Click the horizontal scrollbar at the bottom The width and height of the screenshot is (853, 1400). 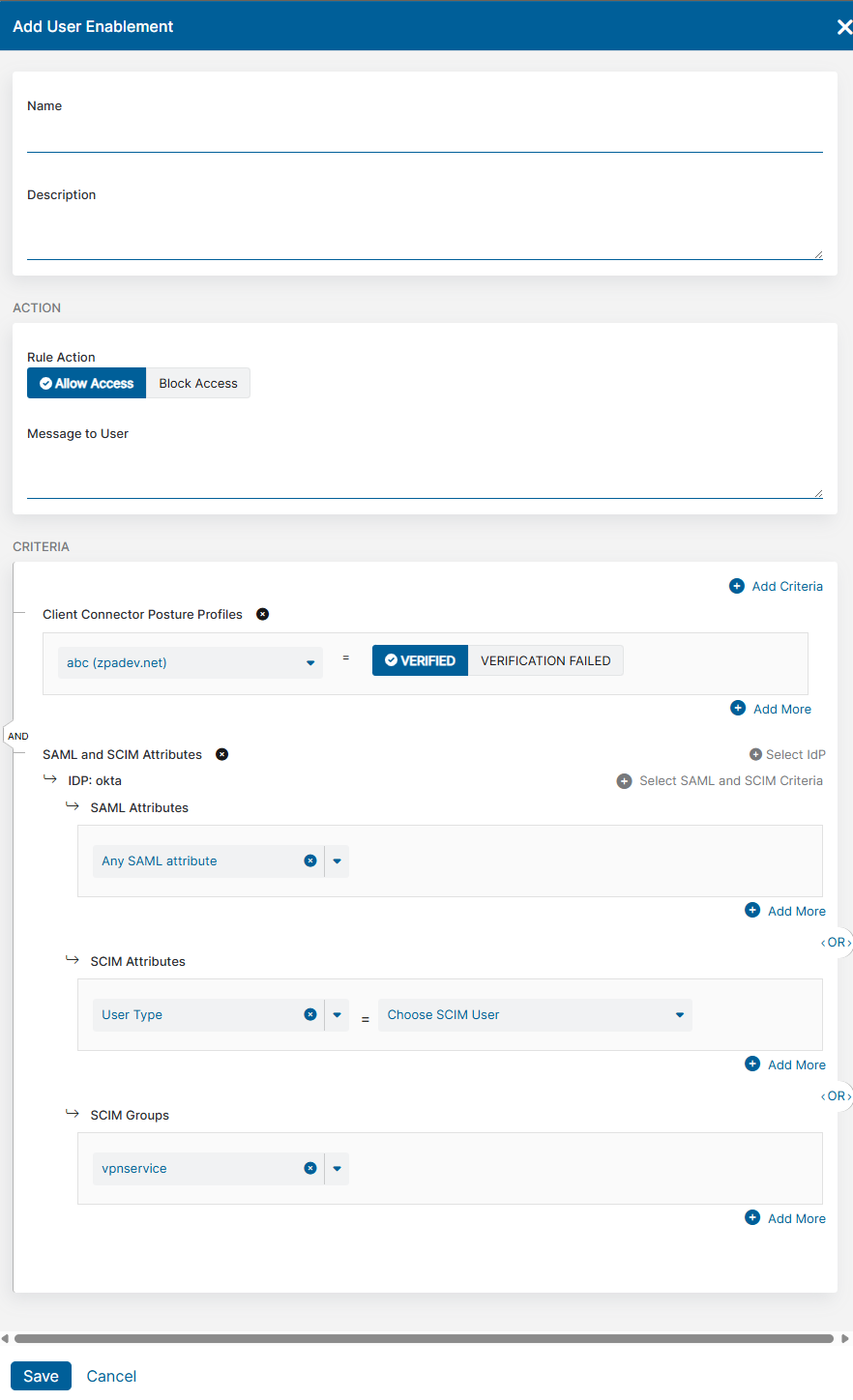(426, 1338)
